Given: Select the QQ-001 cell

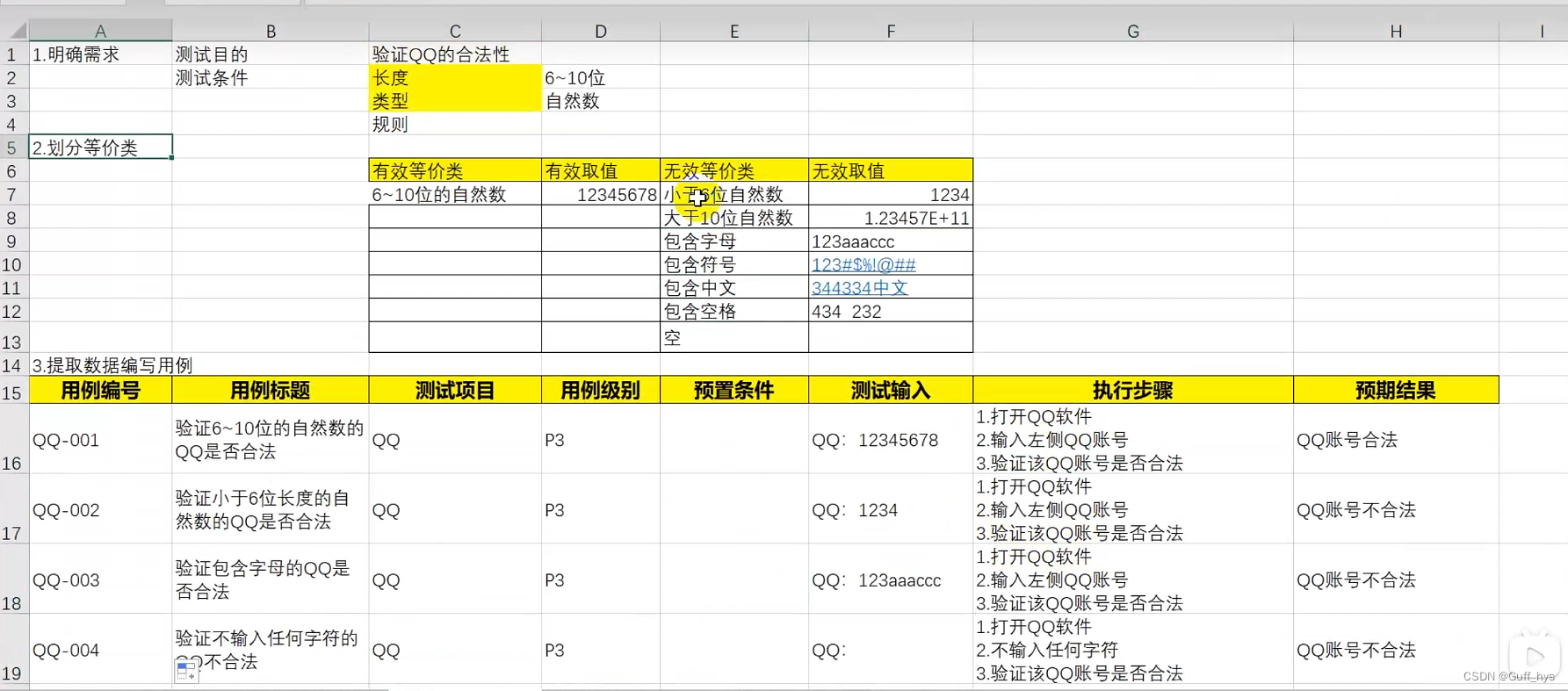Looking at the screenshot, I should 100,440.
